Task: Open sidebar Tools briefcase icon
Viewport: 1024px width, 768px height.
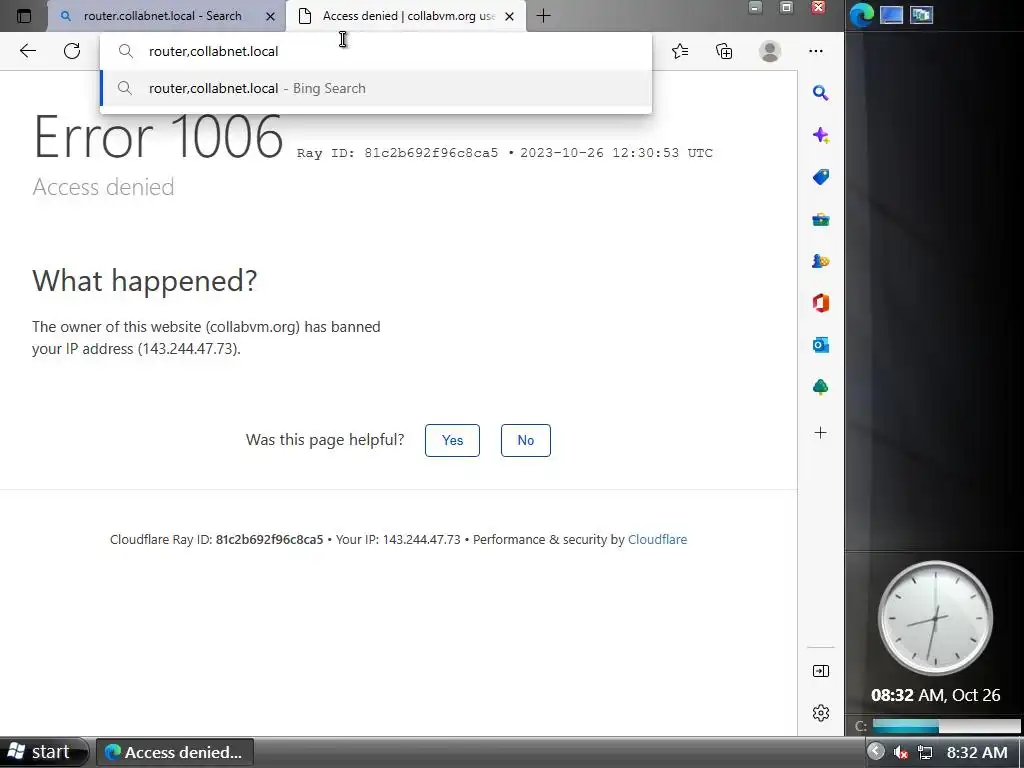Action: [x=821, y=219]
